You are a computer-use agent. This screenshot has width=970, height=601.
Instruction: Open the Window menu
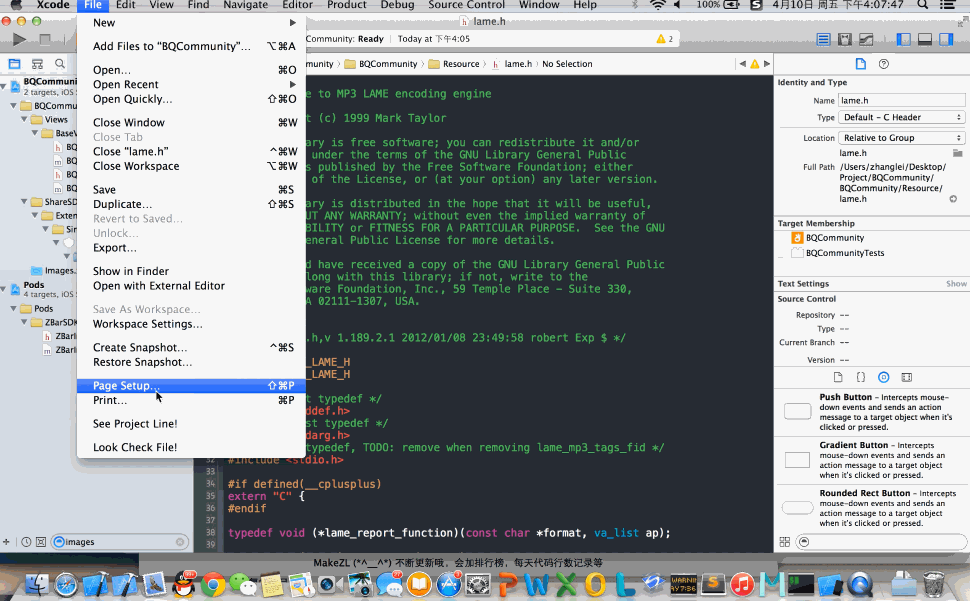539,5
